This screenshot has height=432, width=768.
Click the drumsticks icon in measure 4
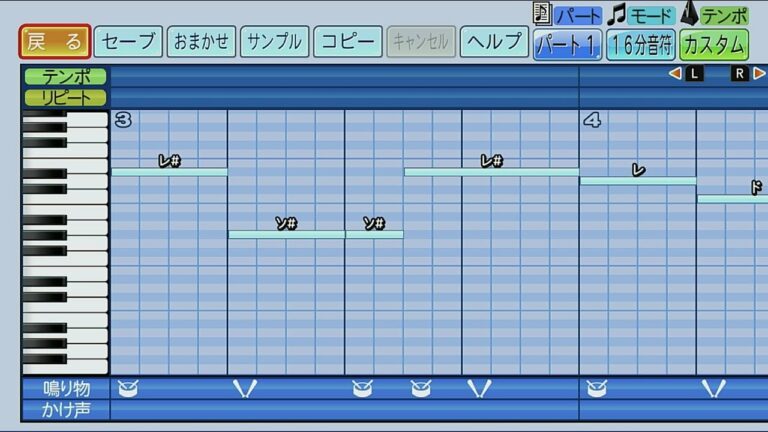(713, 388)
